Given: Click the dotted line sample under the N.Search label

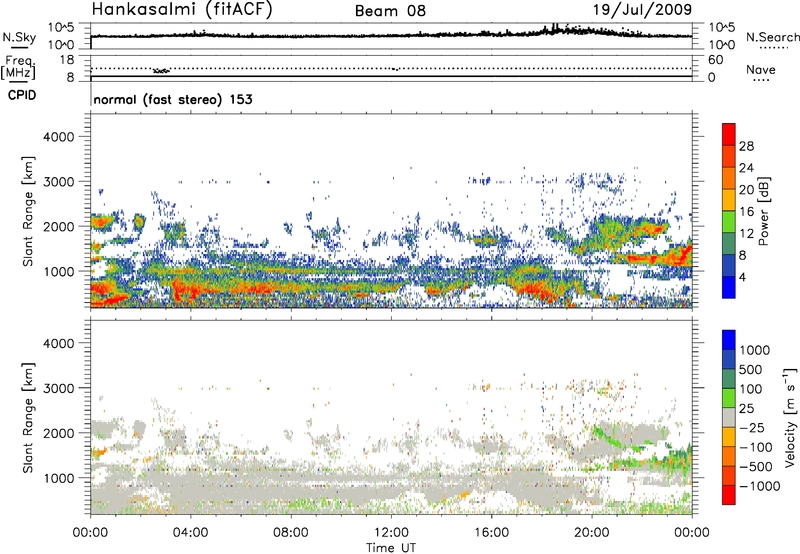Looking at the screenshot, I should coord(773,48).
